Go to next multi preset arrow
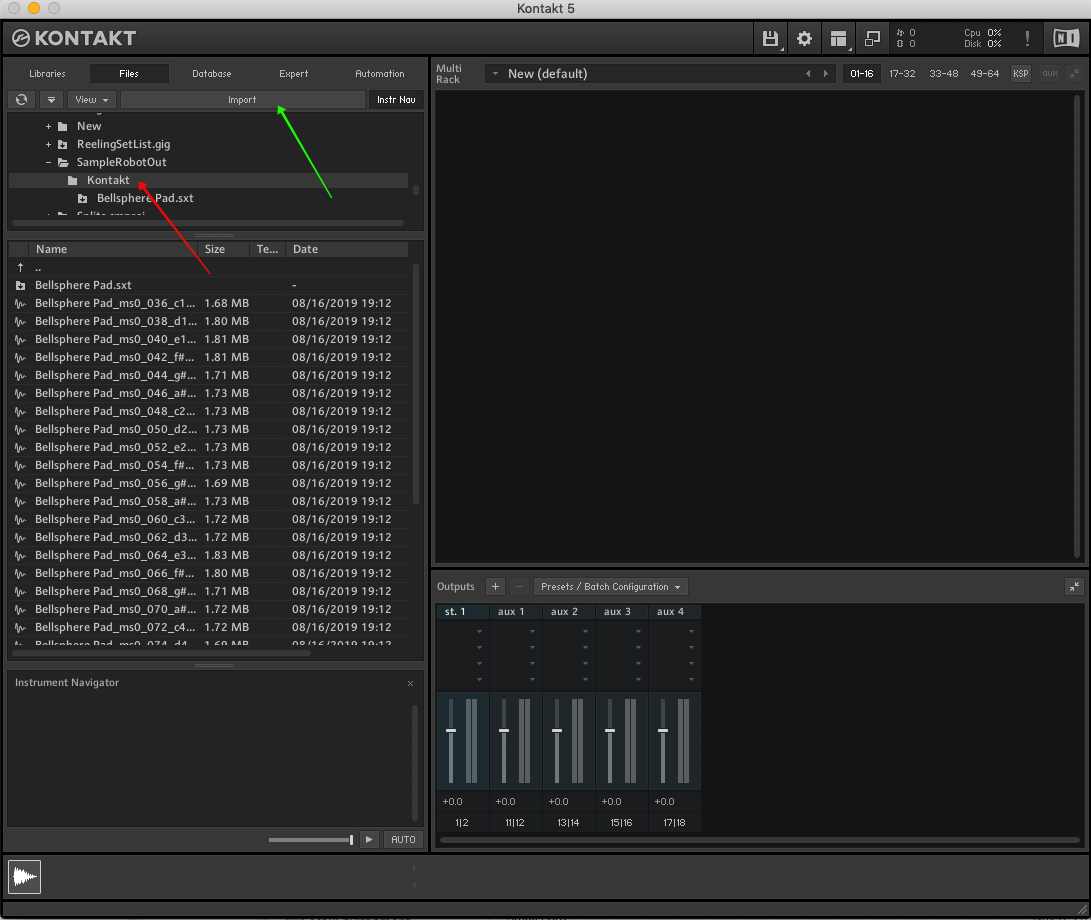The width and height of the screenshot is (1091, 920). click(826, 73)
